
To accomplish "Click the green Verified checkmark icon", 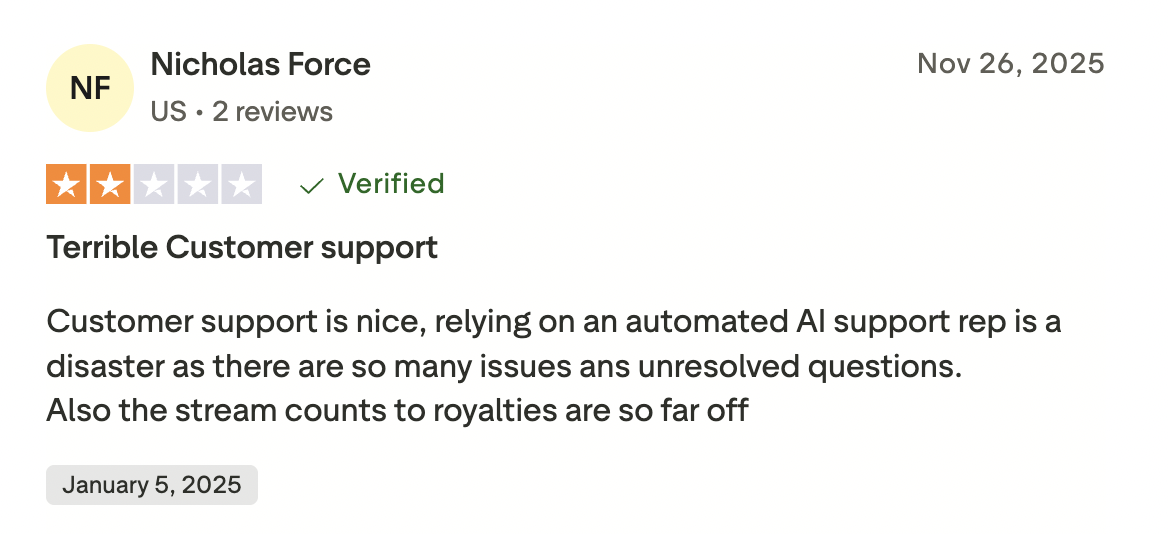I will 312,186.
